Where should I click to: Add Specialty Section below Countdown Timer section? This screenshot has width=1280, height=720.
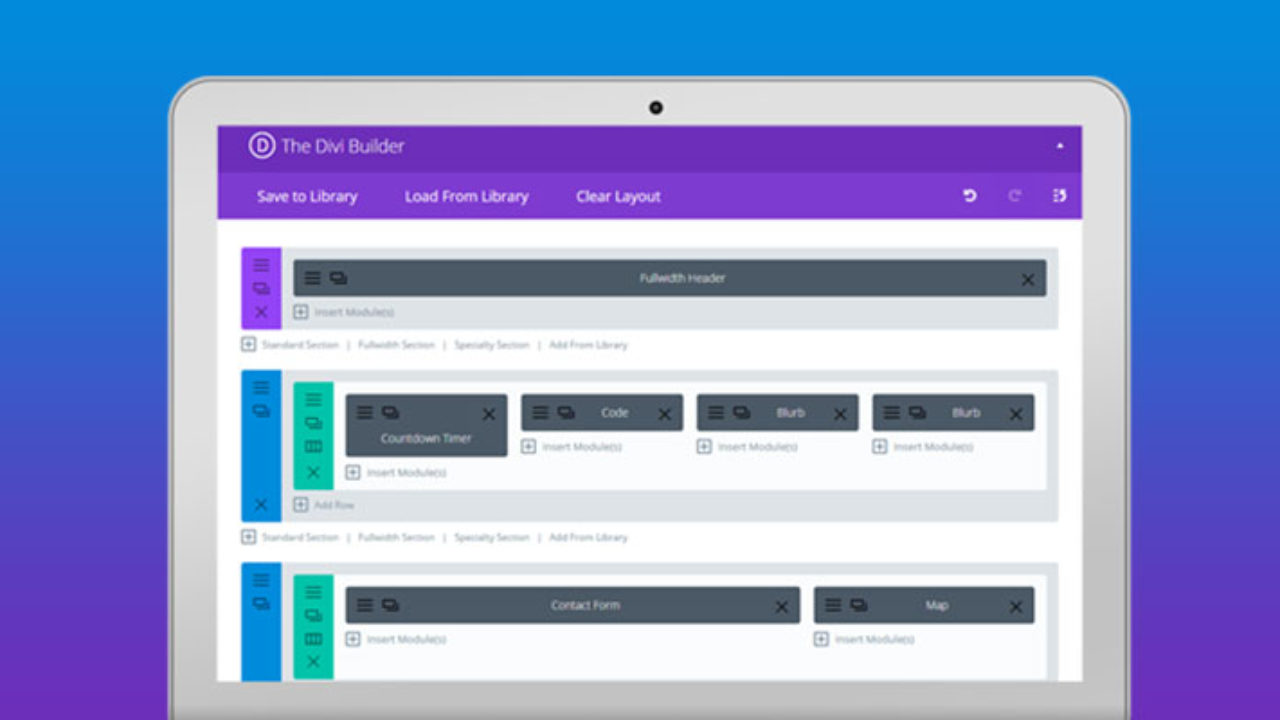tap(491, 537)
